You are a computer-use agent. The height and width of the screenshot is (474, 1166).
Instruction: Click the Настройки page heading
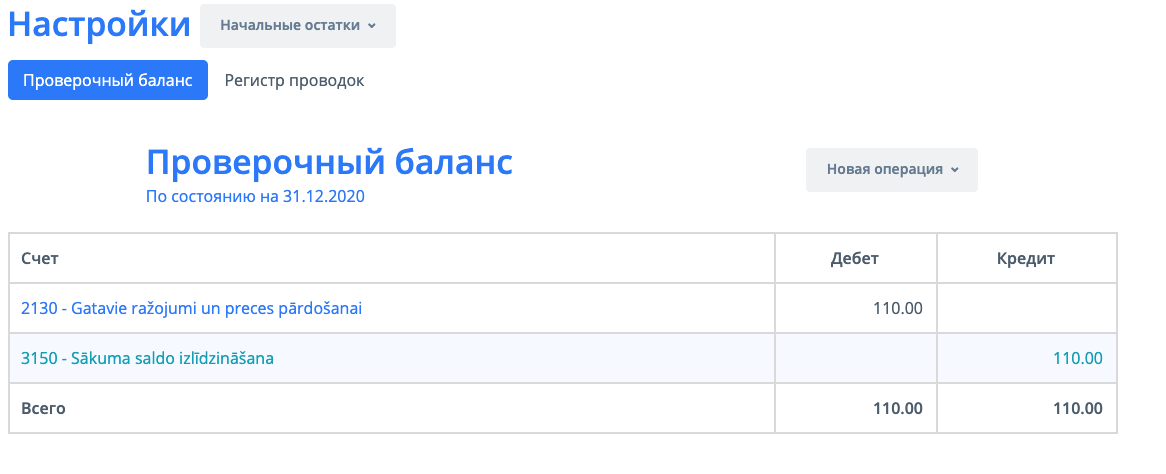pyautogui.click(x=99, y=25)
